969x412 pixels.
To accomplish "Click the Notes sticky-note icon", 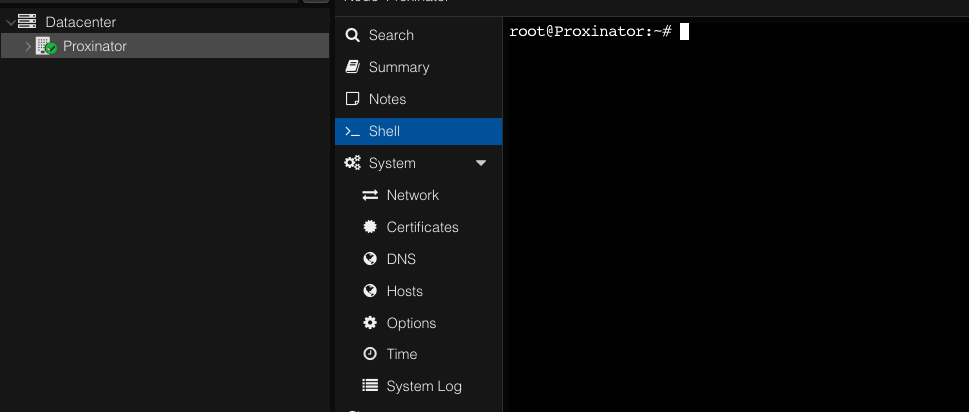I will tap(352, 99).
